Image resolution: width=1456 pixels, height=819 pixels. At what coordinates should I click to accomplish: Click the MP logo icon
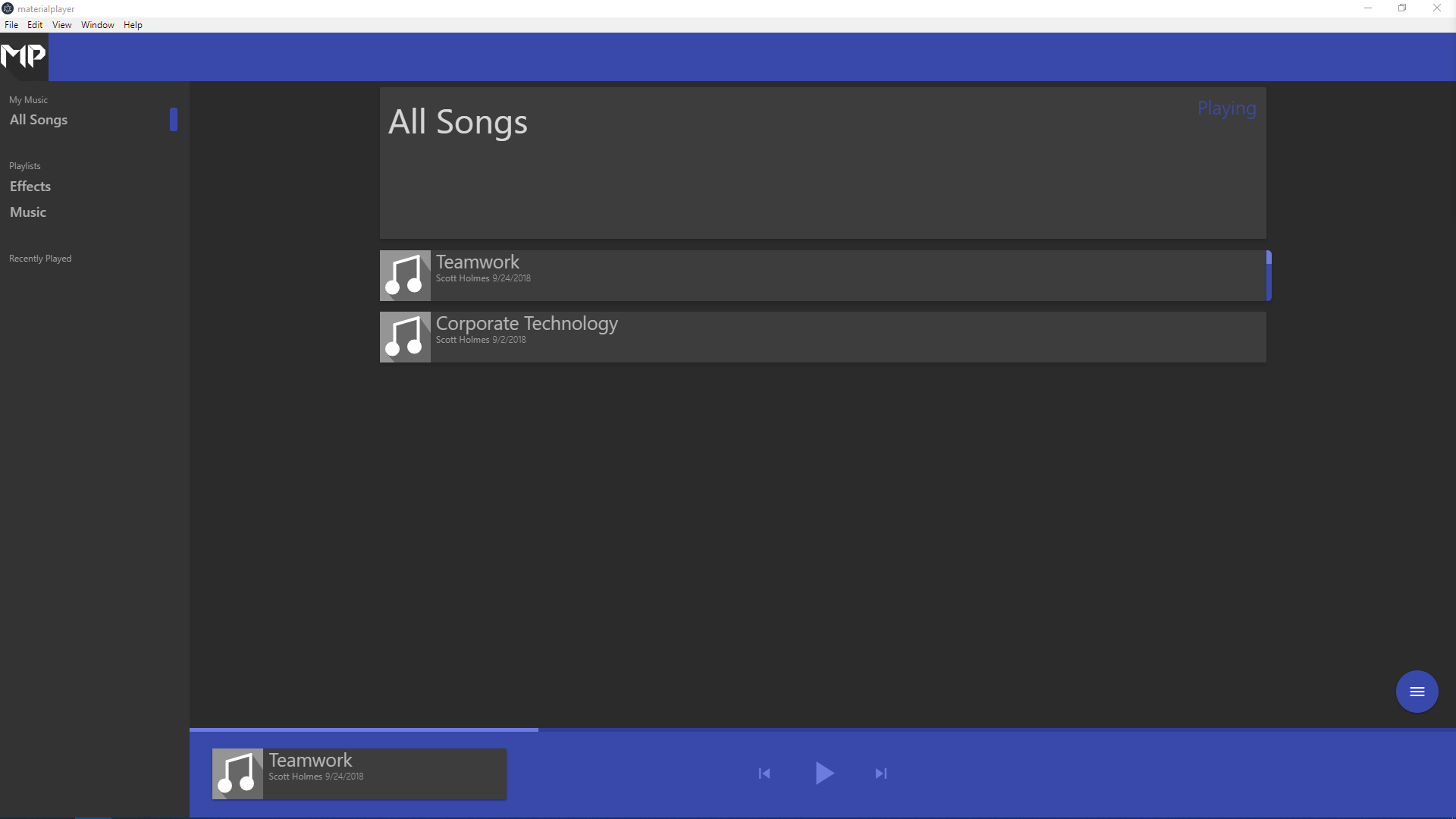pos(24,56)
